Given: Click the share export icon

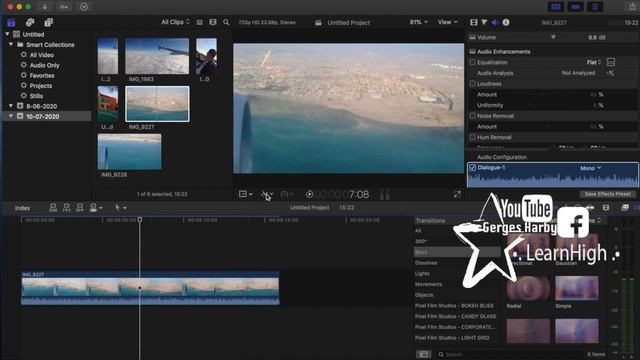Looking at the screenshot, I should click(x=632, y=7).
